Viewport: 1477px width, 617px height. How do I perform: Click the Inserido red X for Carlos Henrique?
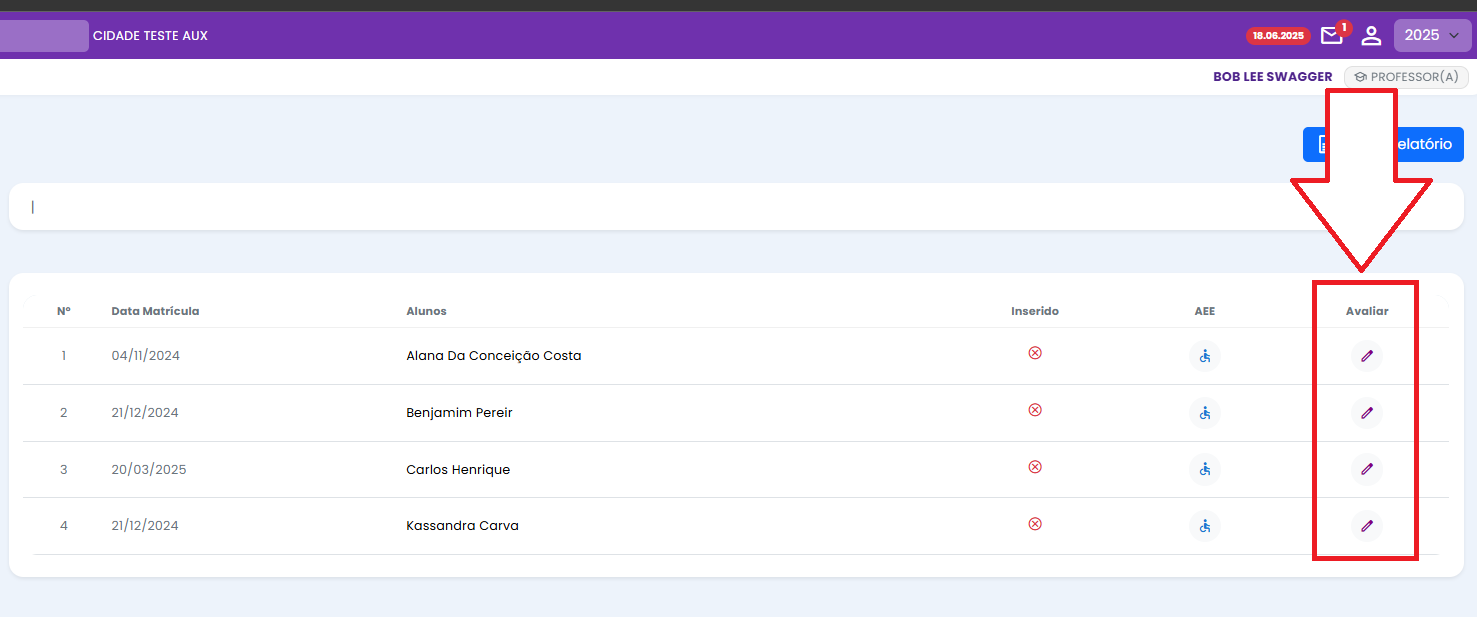point(1035,467)
